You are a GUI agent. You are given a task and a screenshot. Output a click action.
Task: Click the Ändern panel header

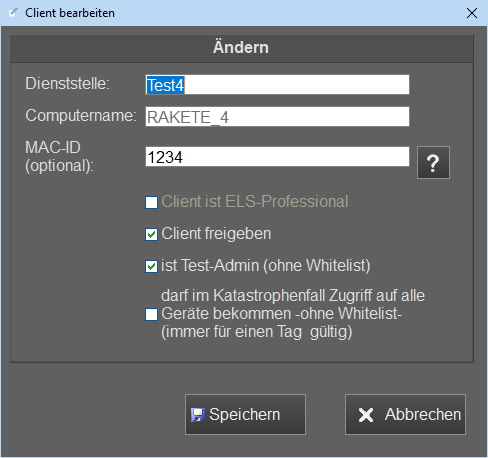[241, 49]
